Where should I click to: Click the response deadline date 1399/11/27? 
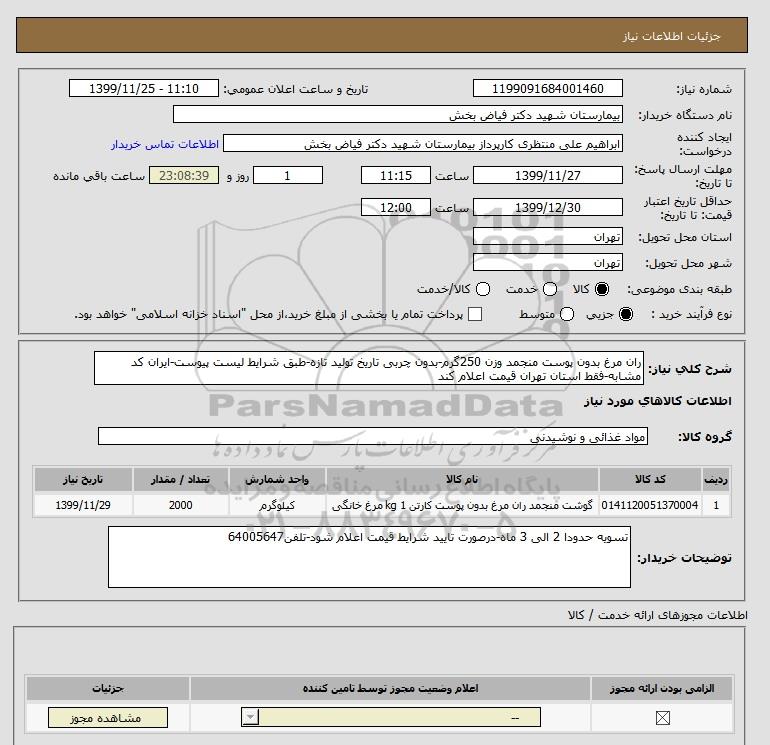coord(548,176)
